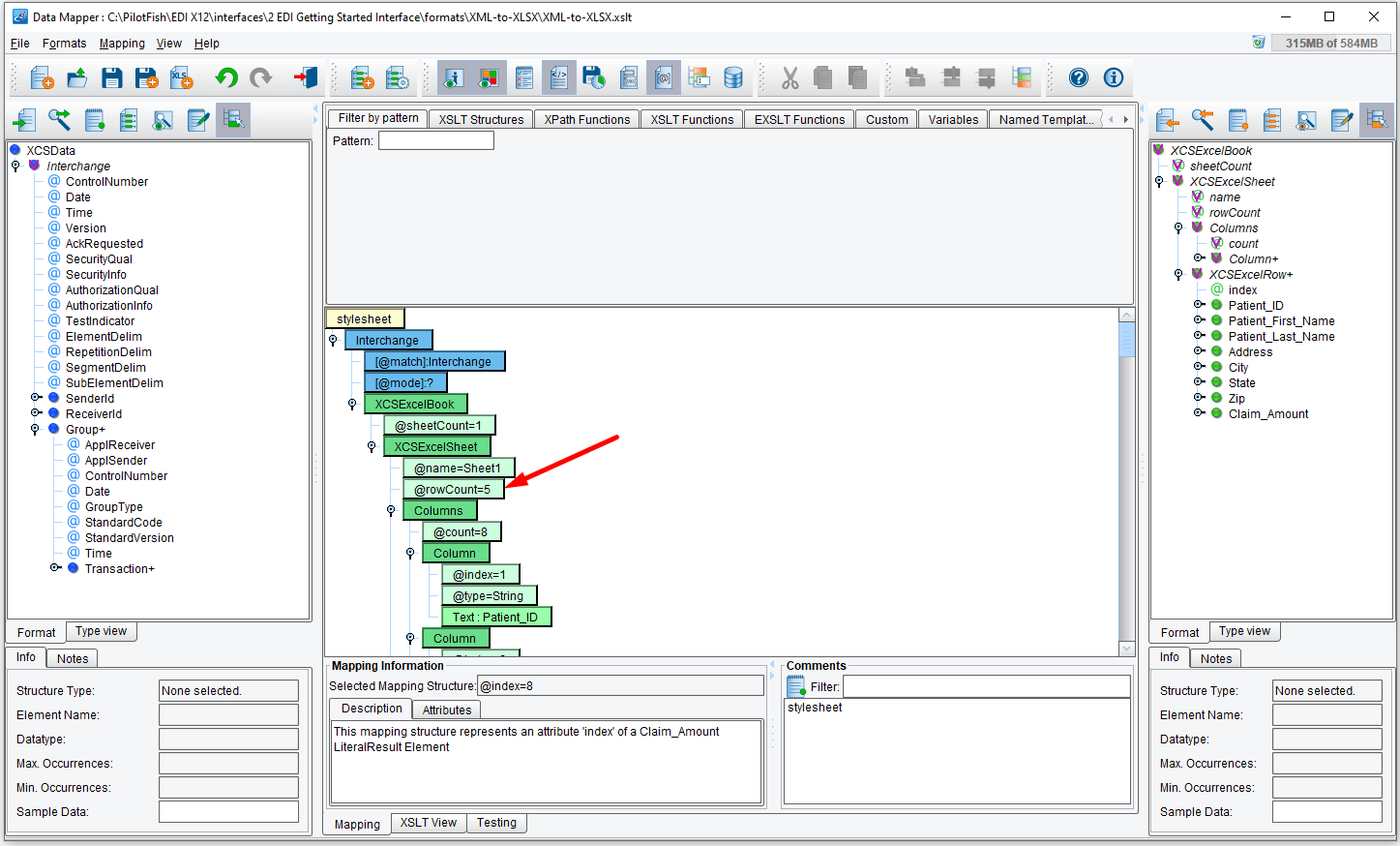This screenshot has height=846, width=1400.
Task: Toggle the info view icon with the green eye
Action: tap(454, 78)
